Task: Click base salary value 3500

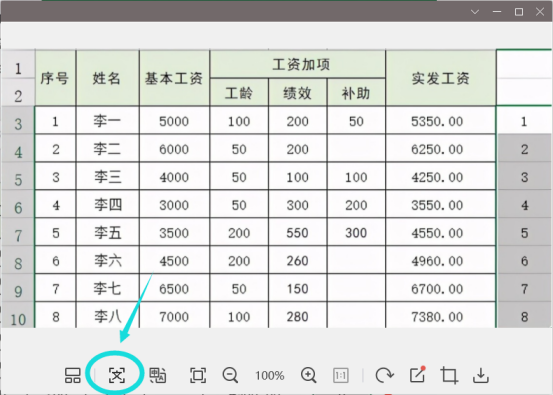Action: (174, 232)
